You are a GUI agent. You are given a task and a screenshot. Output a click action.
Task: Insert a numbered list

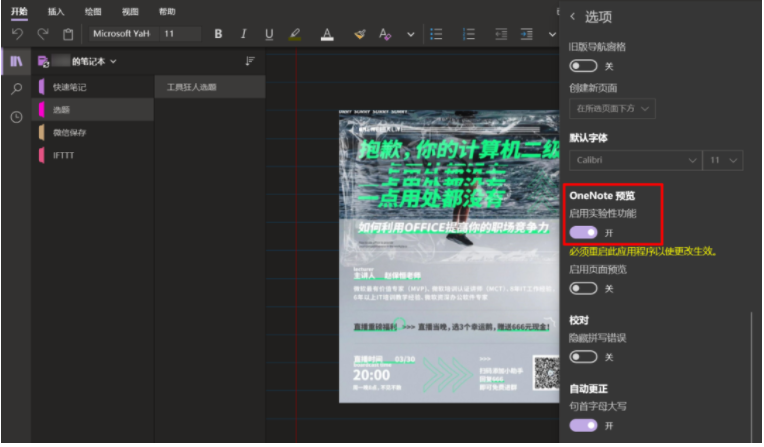(x=469, y=34)
